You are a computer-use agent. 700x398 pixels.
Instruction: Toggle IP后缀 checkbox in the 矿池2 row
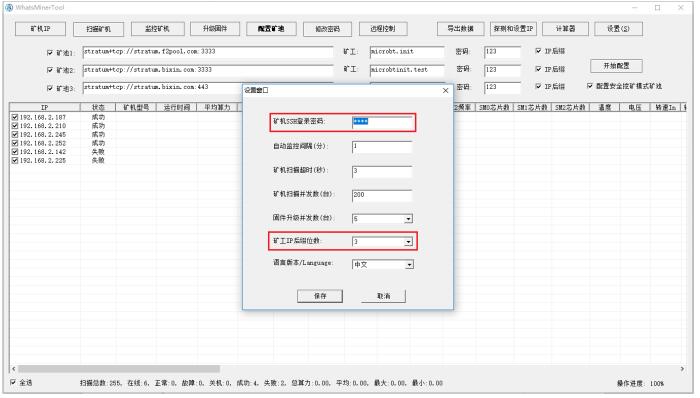click(538, 69)
